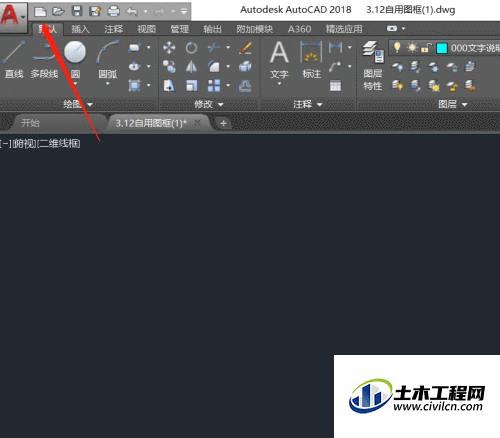Select the Copy tool
Viewport: 500px width, 438px height.
[x=169, y=67]
